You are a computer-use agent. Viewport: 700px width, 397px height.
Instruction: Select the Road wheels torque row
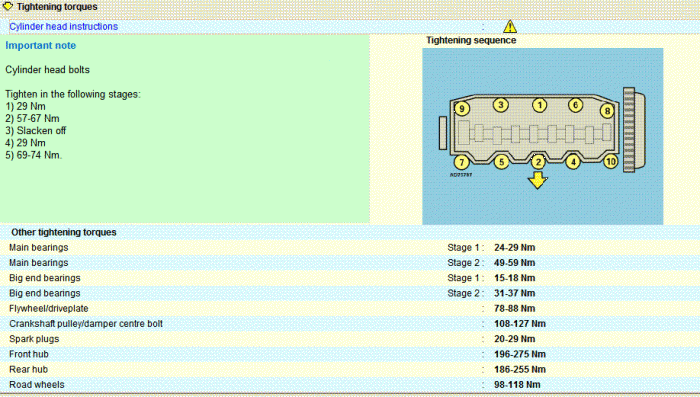coord(350,384)
